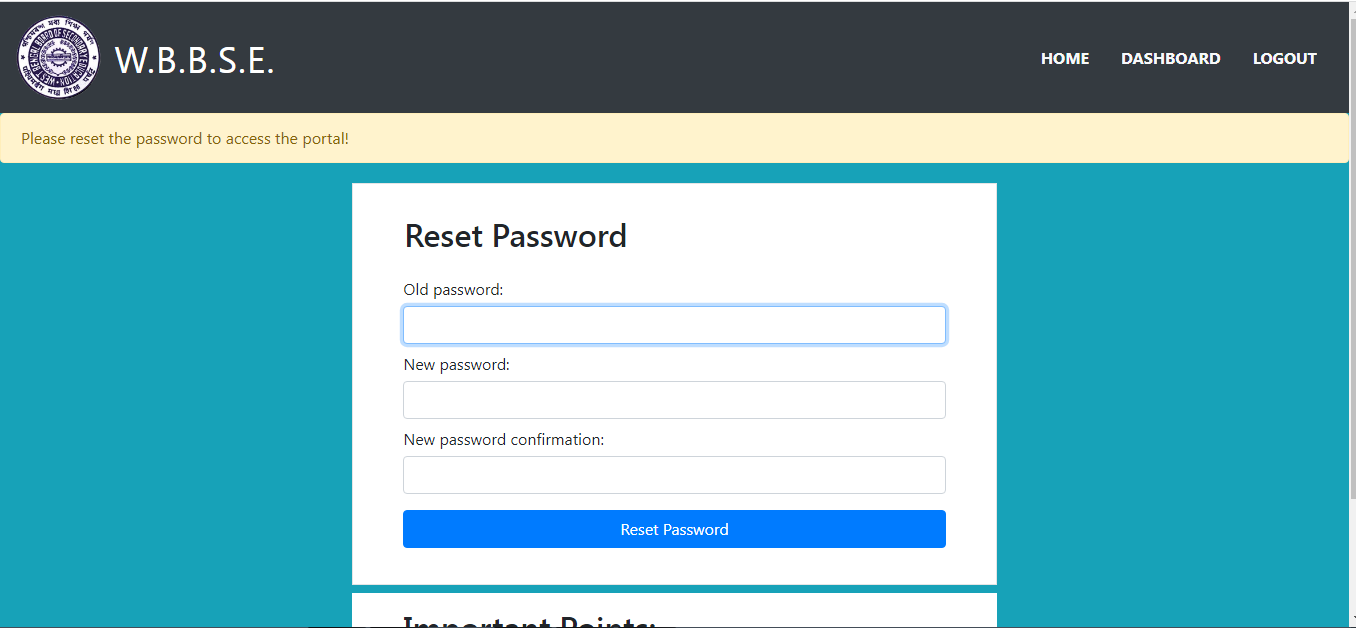Screen dimensions: 1356x628
Task: Click the 'Reset Password' form heading
Action: [x=515, y=236]
